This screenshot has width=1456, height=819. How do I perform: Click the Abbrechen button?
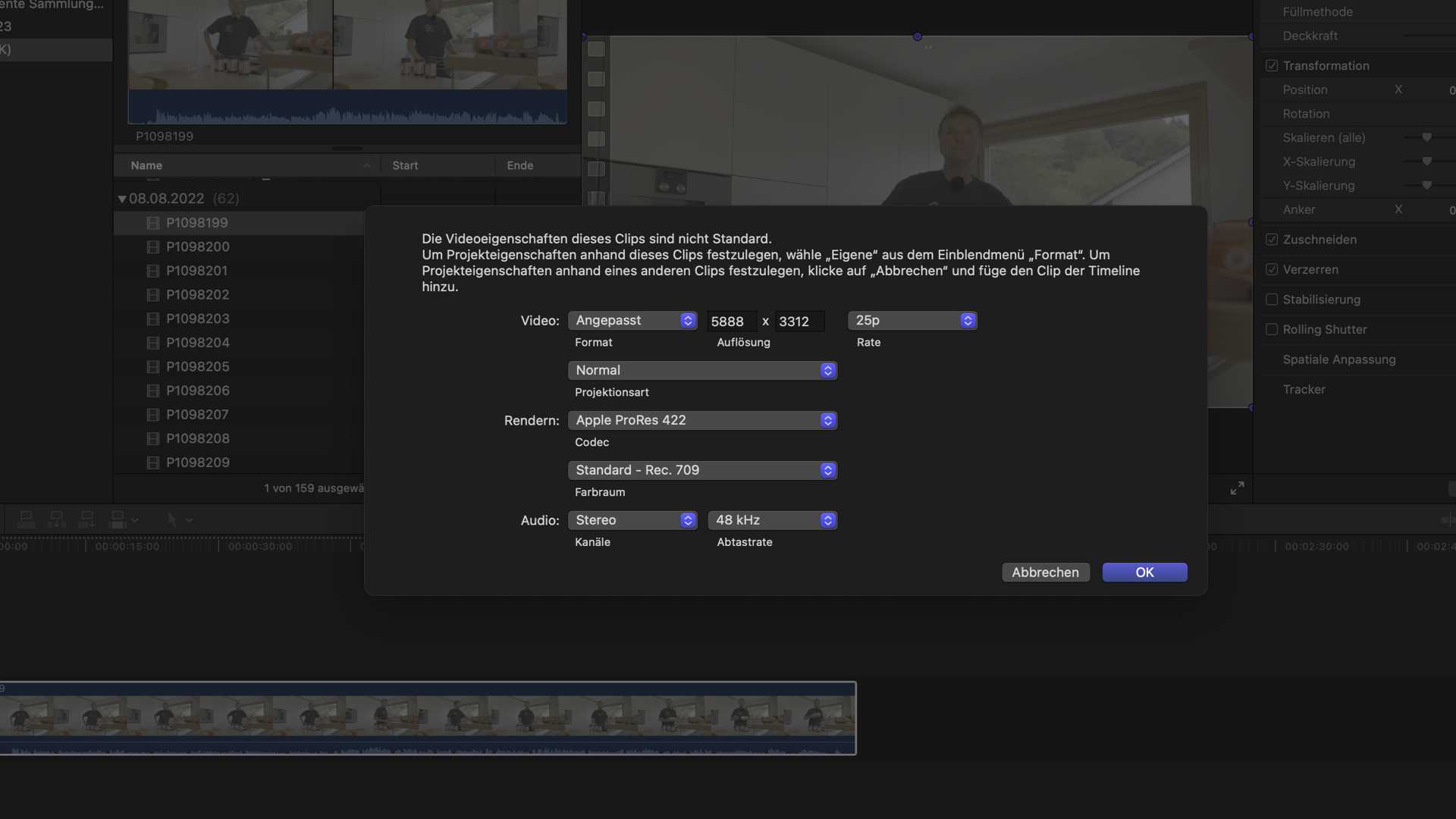point(1045,573)
